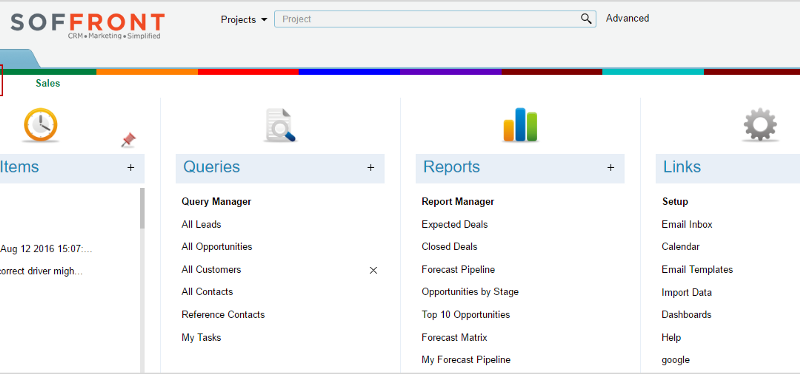This screenshot has height=374, width=800.
Task: Add item with Items plus icon
Action: tap(131, 167)
